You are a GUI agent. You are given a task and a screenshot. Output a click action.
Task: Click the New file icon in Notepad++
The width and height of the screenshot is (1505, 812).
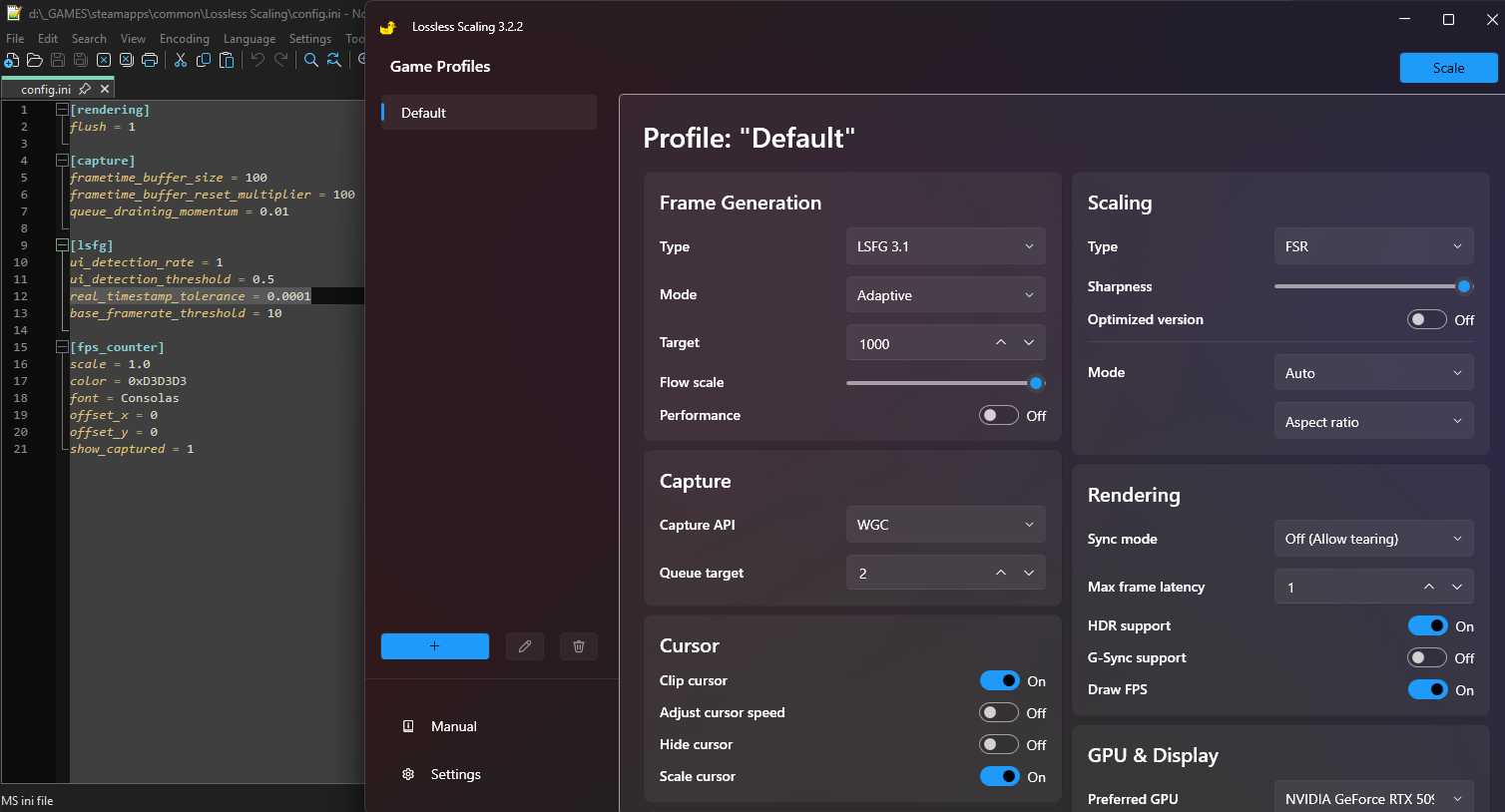[12, 60]
